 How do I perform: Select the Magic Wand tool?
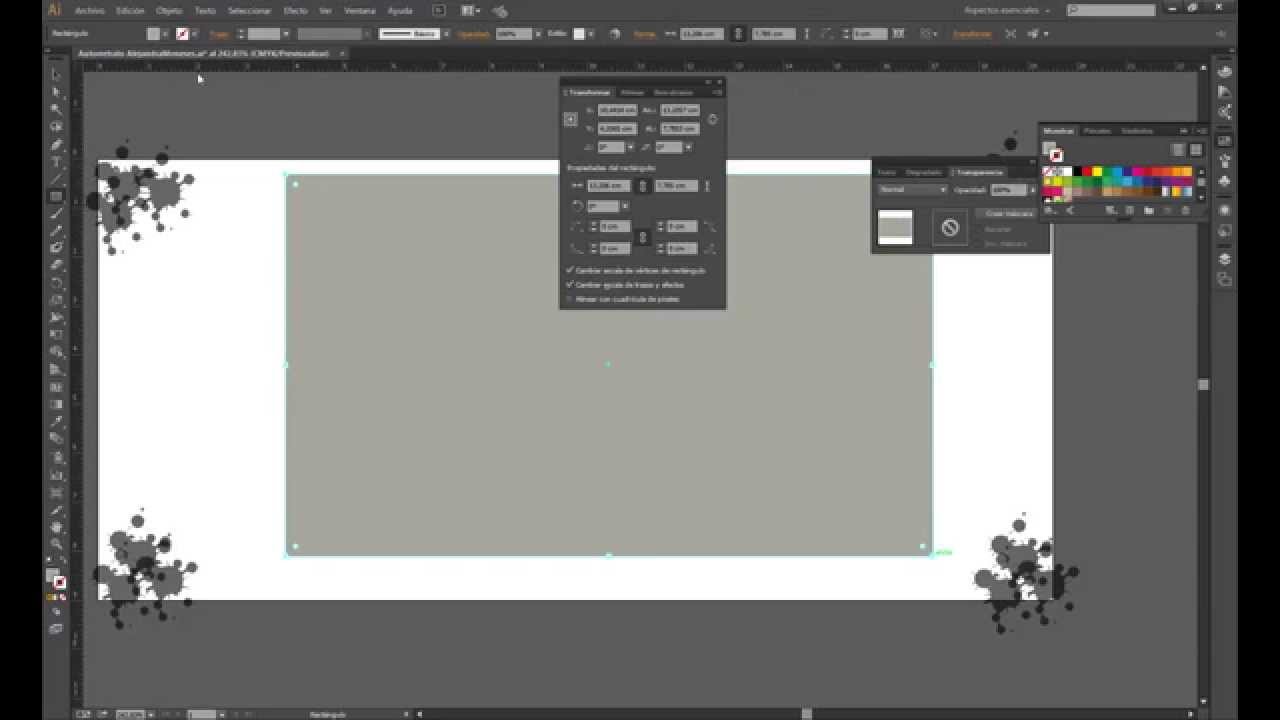[x=56, y=109]
